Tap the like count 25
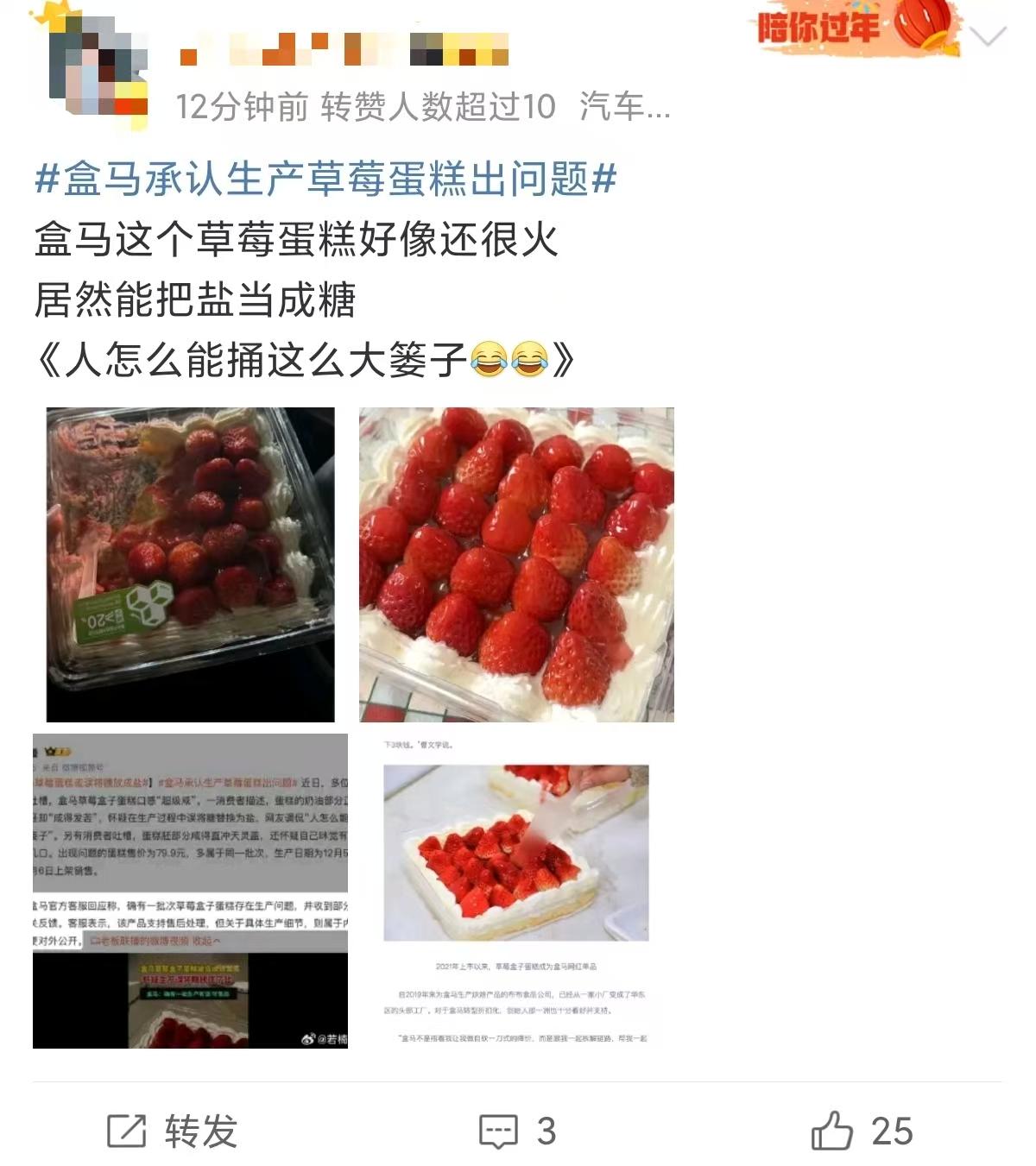1036x1166 pixels. click(892, 1131)
